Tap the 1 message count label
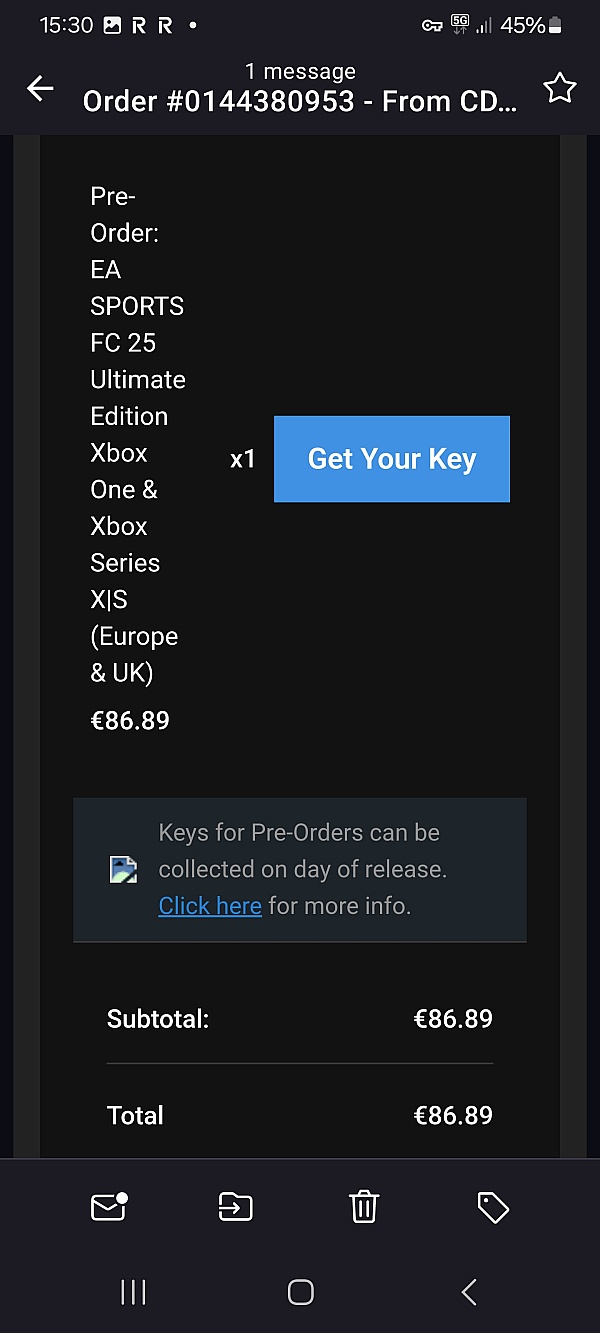 tap(300, 72)
